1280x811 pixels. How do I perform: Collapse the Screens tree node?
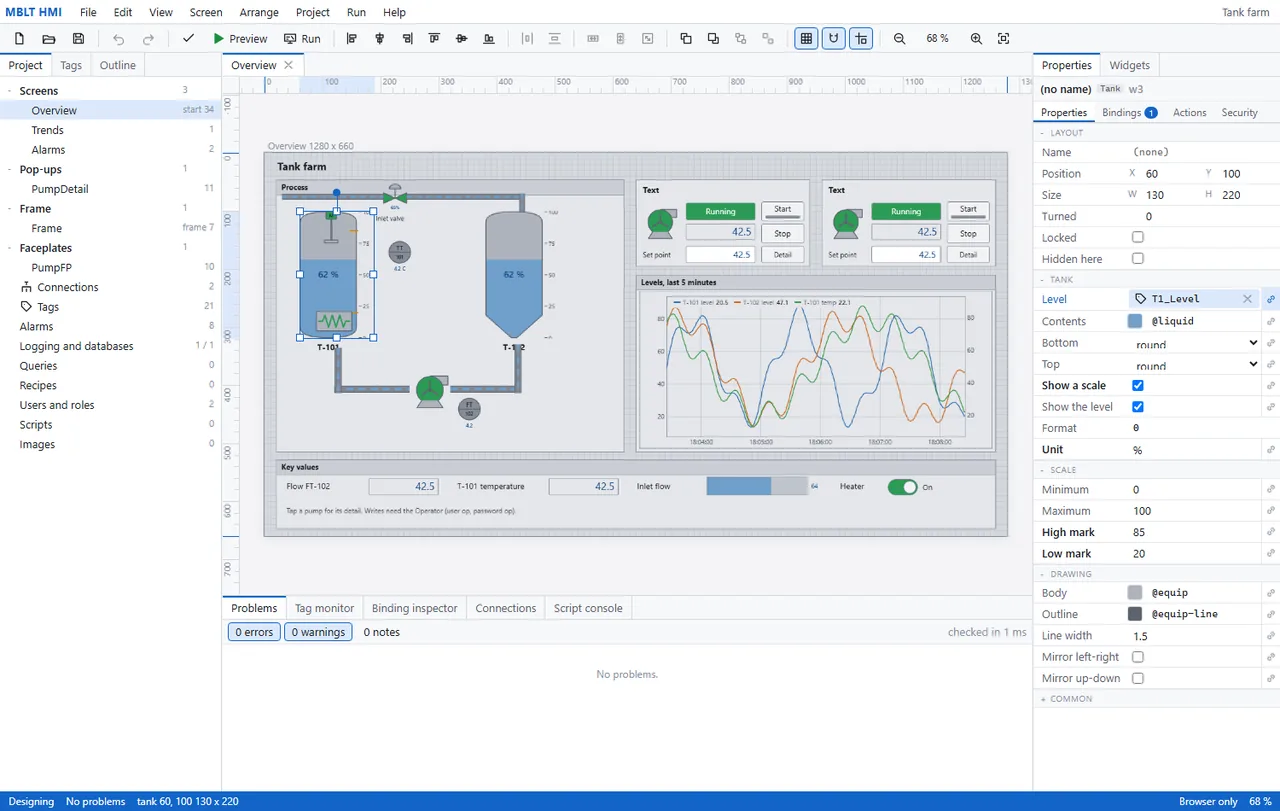10,91
